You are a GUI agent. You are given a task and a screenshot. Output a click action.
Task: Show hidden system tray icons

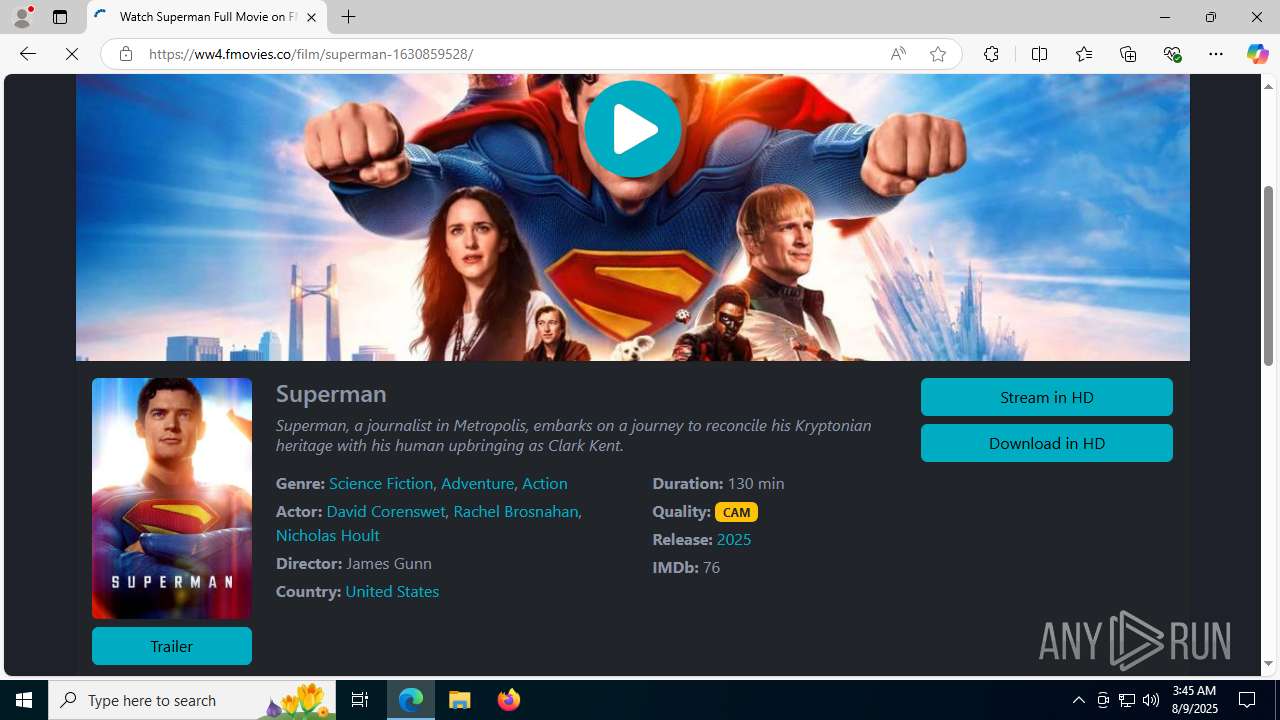coord(1078,700)
